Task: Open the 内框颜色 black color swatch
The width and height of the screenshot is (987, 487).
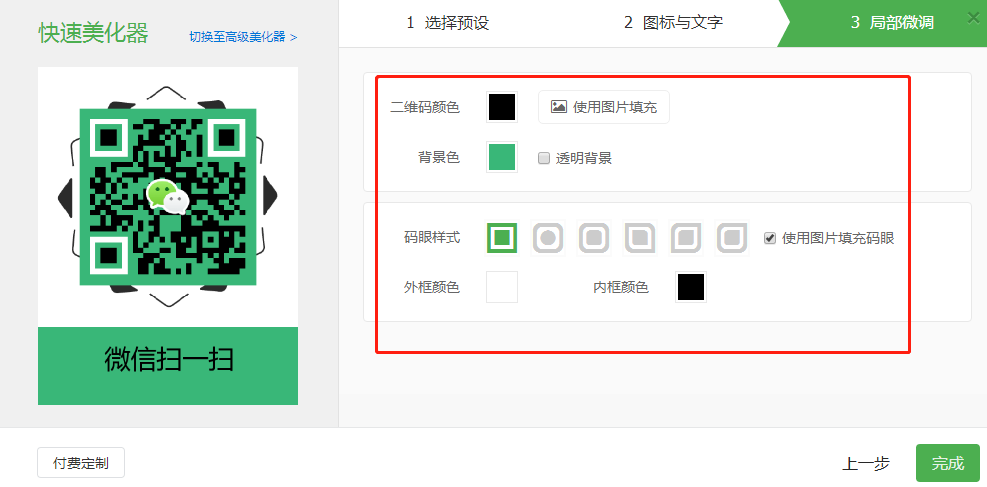Action: coord(691,287)
